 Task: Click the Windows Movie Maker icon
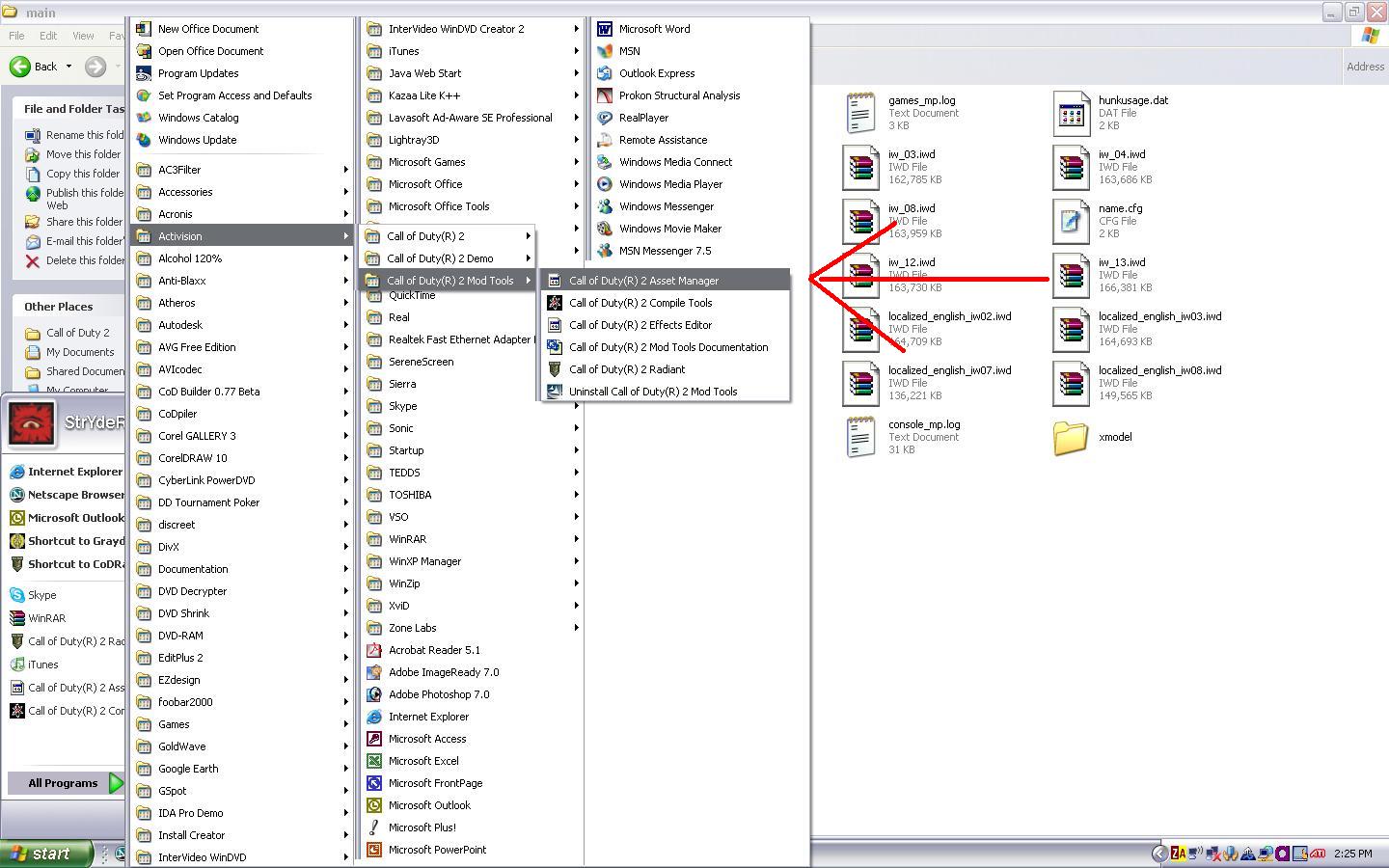[x=605, y=229]
